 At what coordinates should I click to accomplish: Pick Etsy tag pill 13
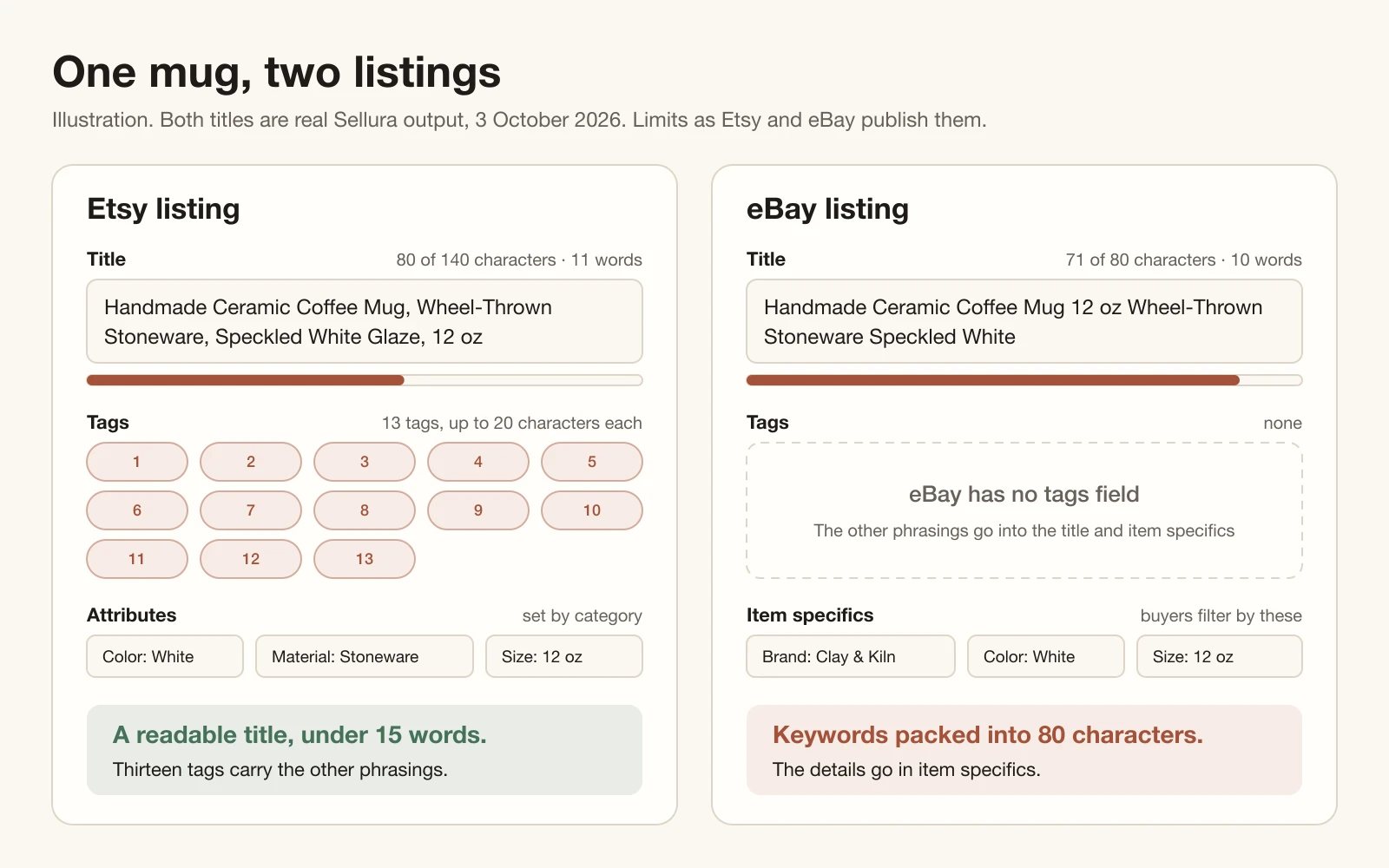click(365, 559)
